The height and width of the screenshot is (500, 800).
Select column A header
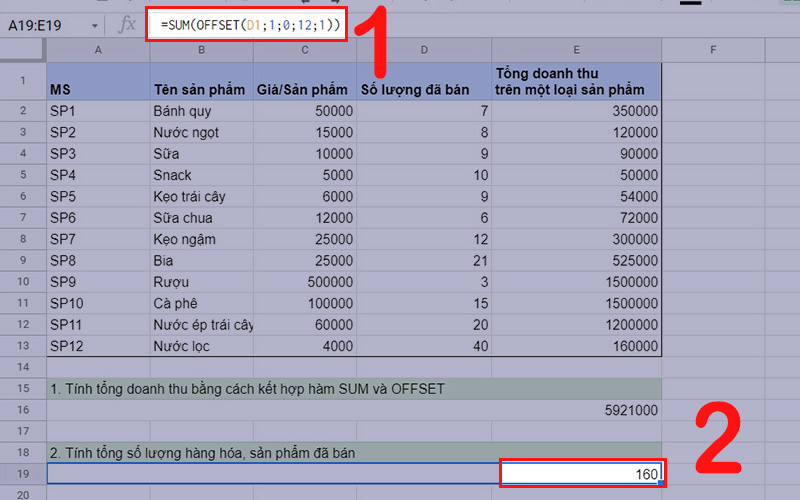[x=98, y=50]
